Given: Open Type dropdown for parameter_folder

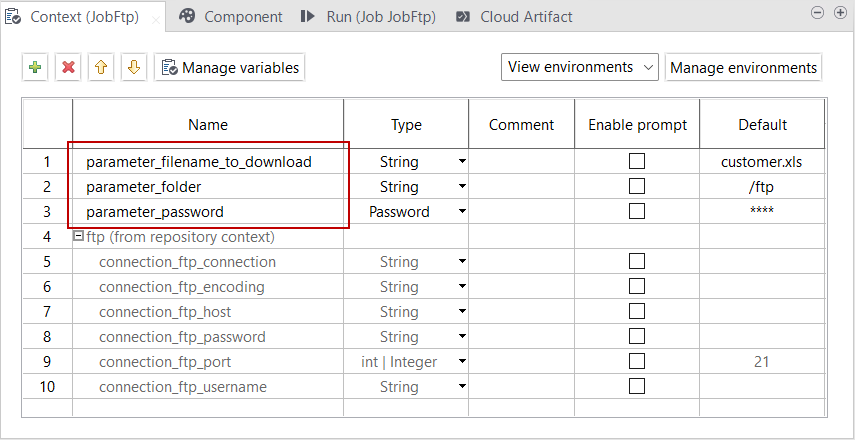Looking at the screenshot, I should 462,187.
